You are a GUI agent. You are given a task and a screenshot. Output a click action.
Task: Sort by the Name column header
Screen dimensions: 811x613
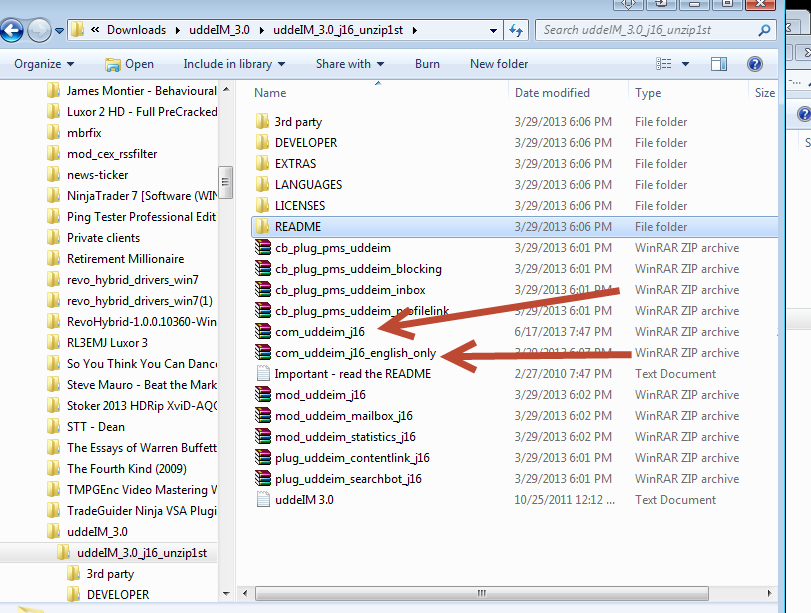270,93
